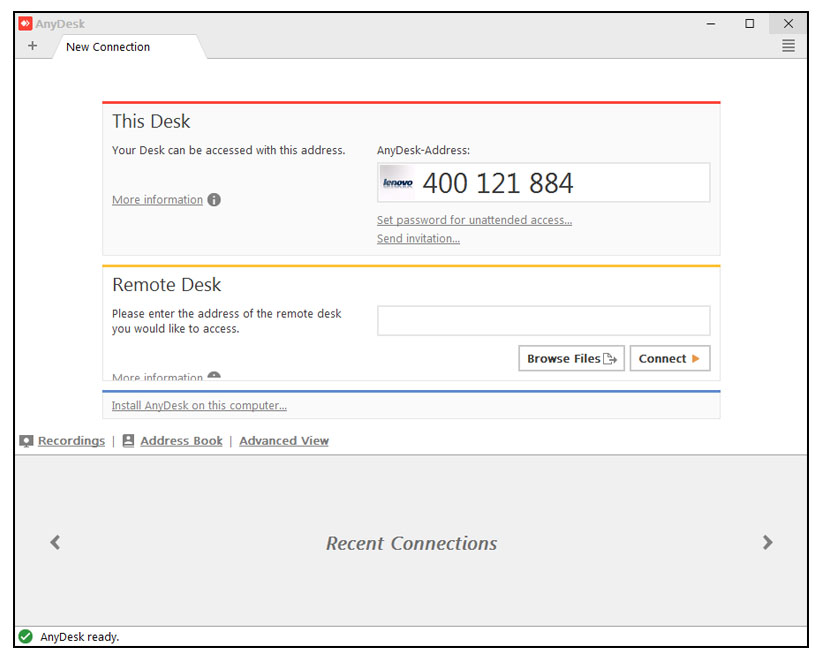Open the Address Book link
Screen dimensions: 821x657
181,441
